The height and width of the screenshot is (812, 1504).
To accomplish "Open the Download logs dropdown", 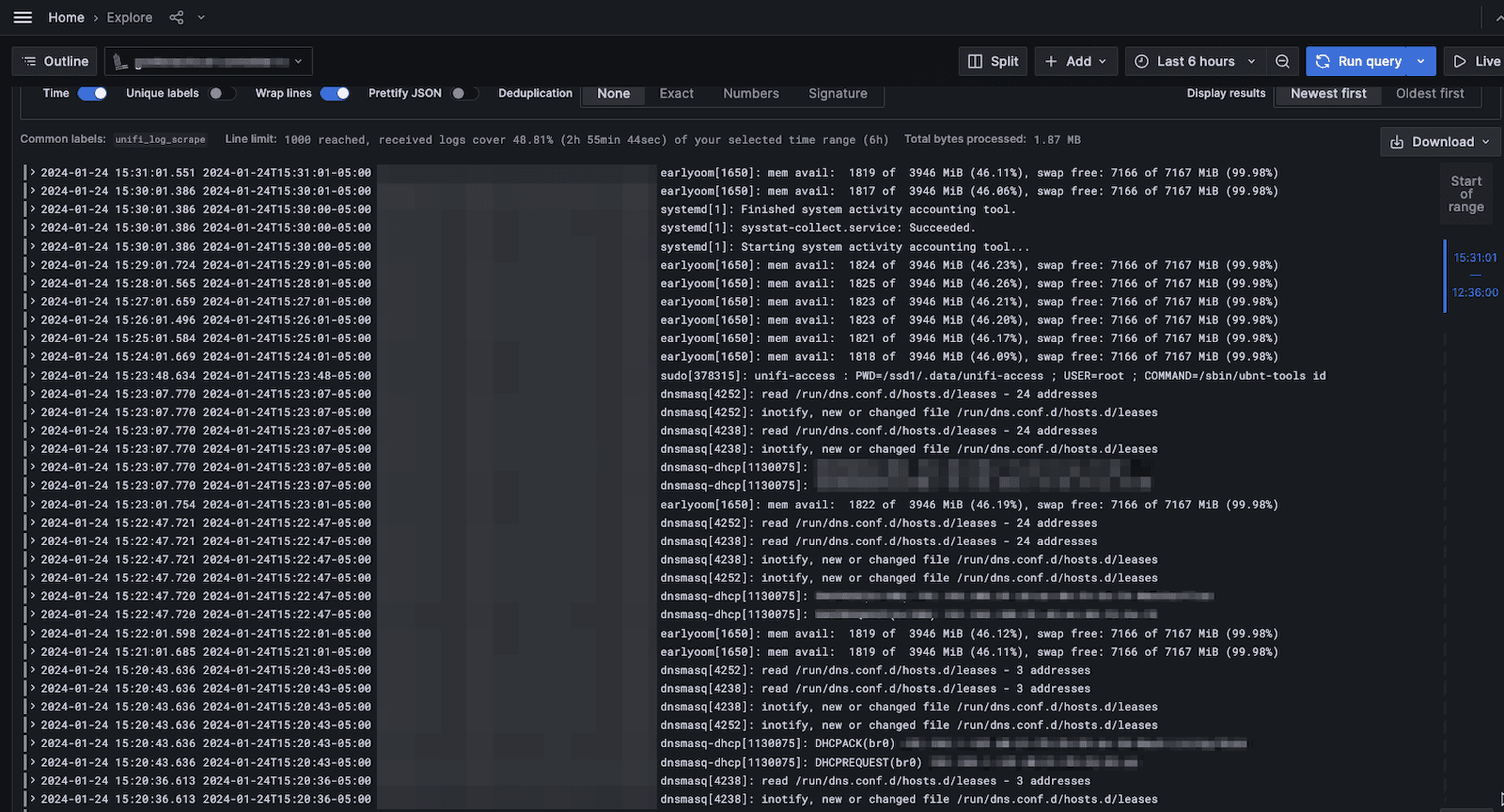I will click(1440, 142).
